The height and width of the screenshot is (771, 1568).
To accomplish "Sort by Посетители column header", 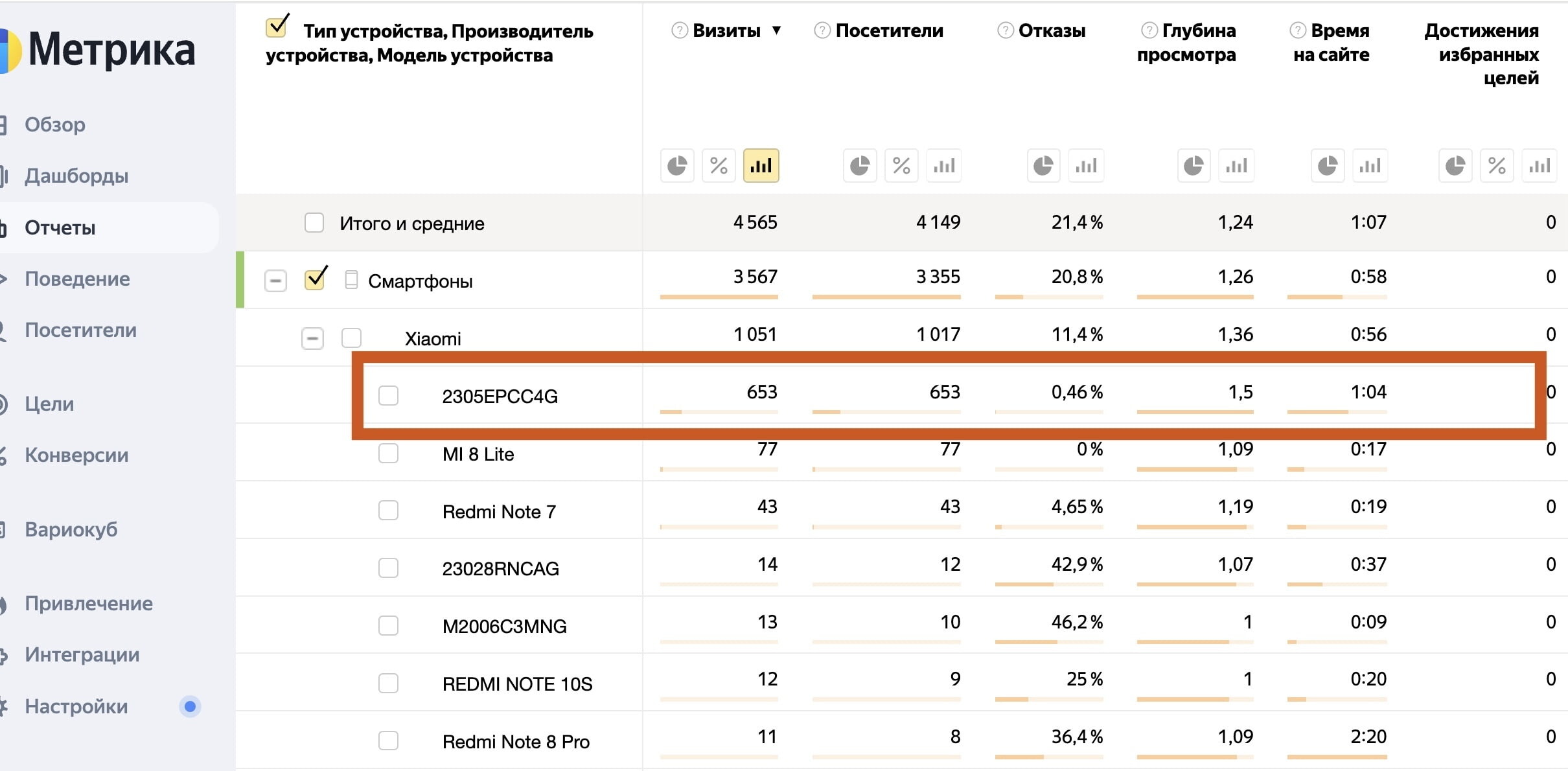I will [x=889, y=30].
